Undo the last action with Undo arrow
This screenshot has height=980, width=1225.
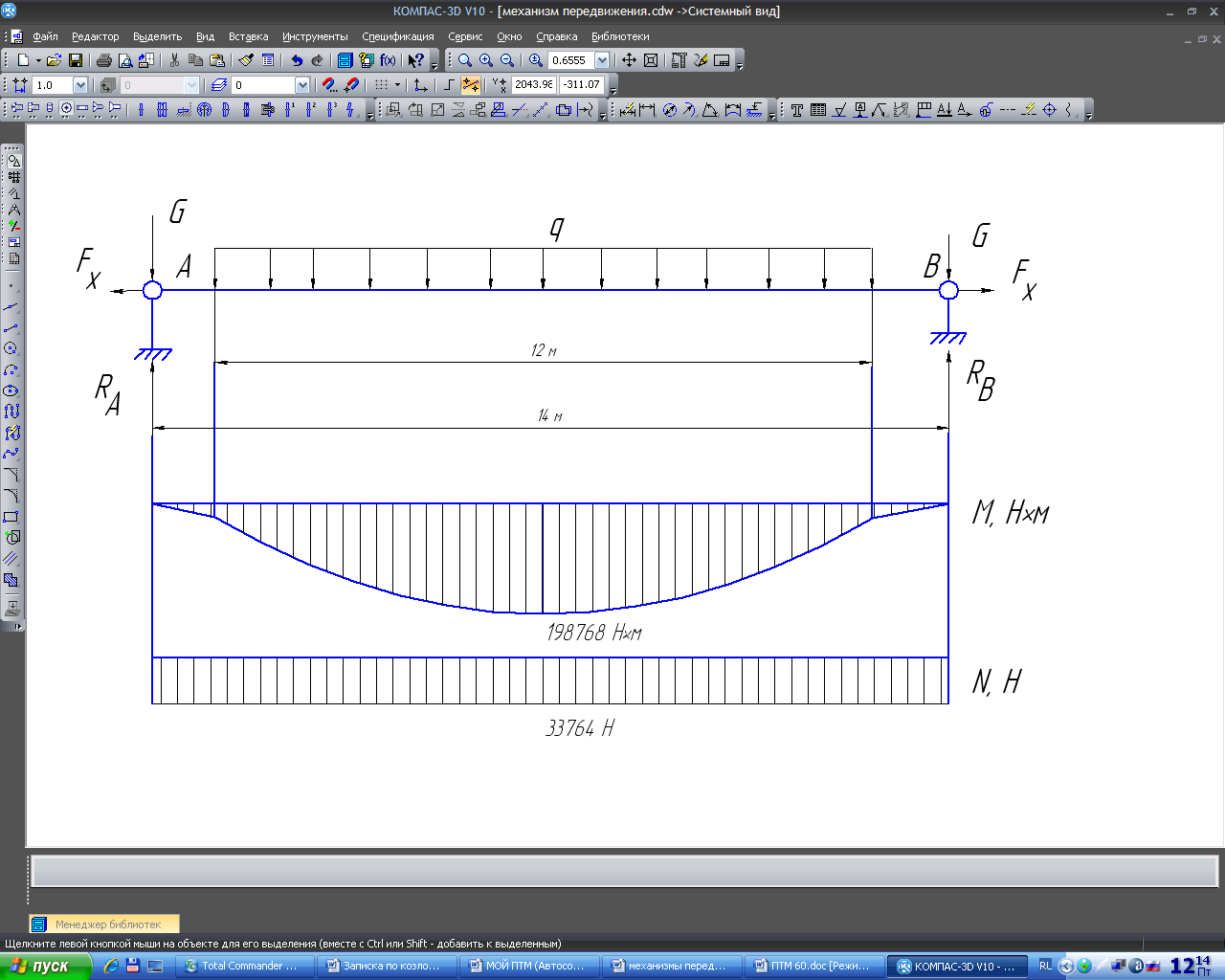297,60
